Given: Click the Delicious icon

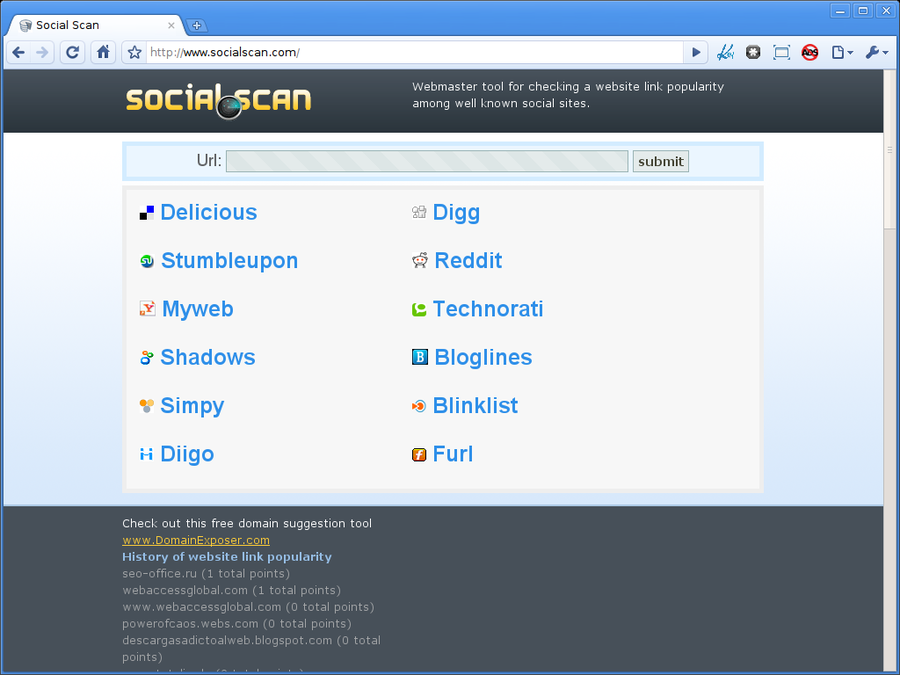Looking at the screenshot, I should [146, 212].
